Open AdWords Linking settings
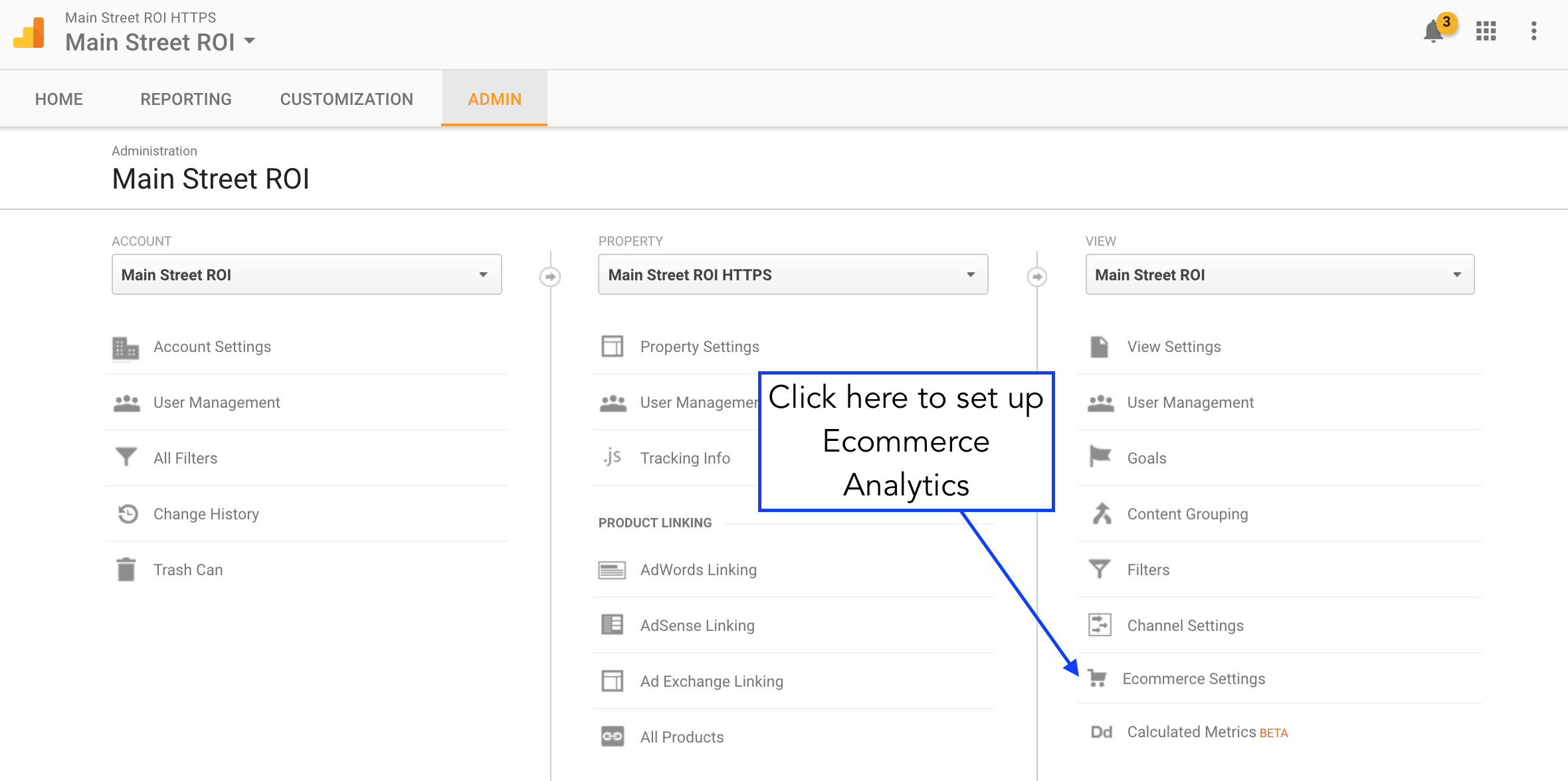Image resolution: width=1568 pixels, height=781 pixels. pos(698,570)
